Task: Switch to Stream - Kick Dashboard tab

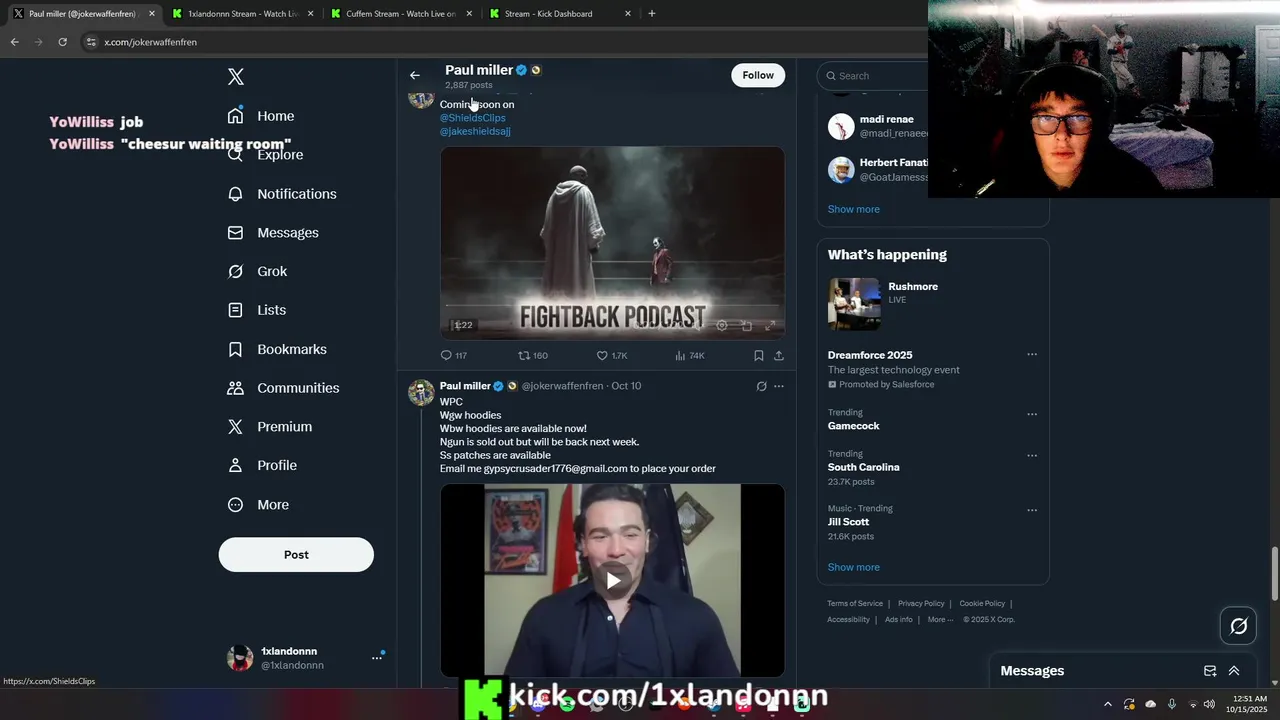Action: pos(558,14)
